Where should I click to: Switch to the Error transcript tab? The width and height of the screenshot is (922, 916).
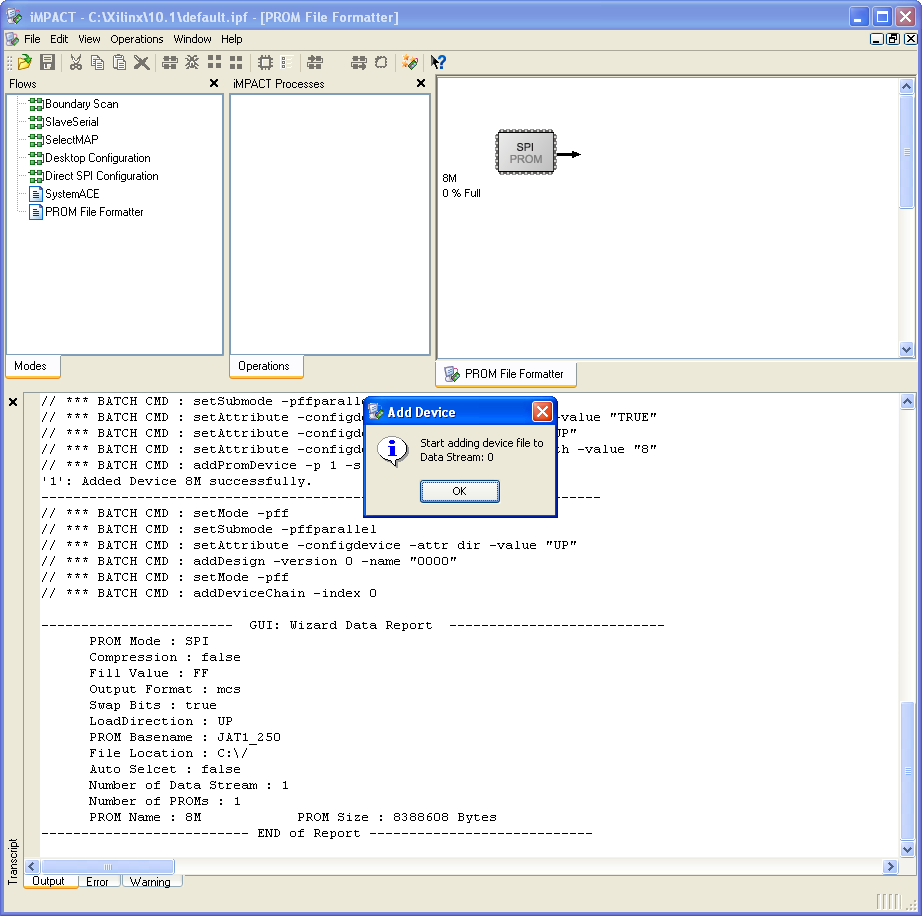pyautogui.click(x=99, y=881)
